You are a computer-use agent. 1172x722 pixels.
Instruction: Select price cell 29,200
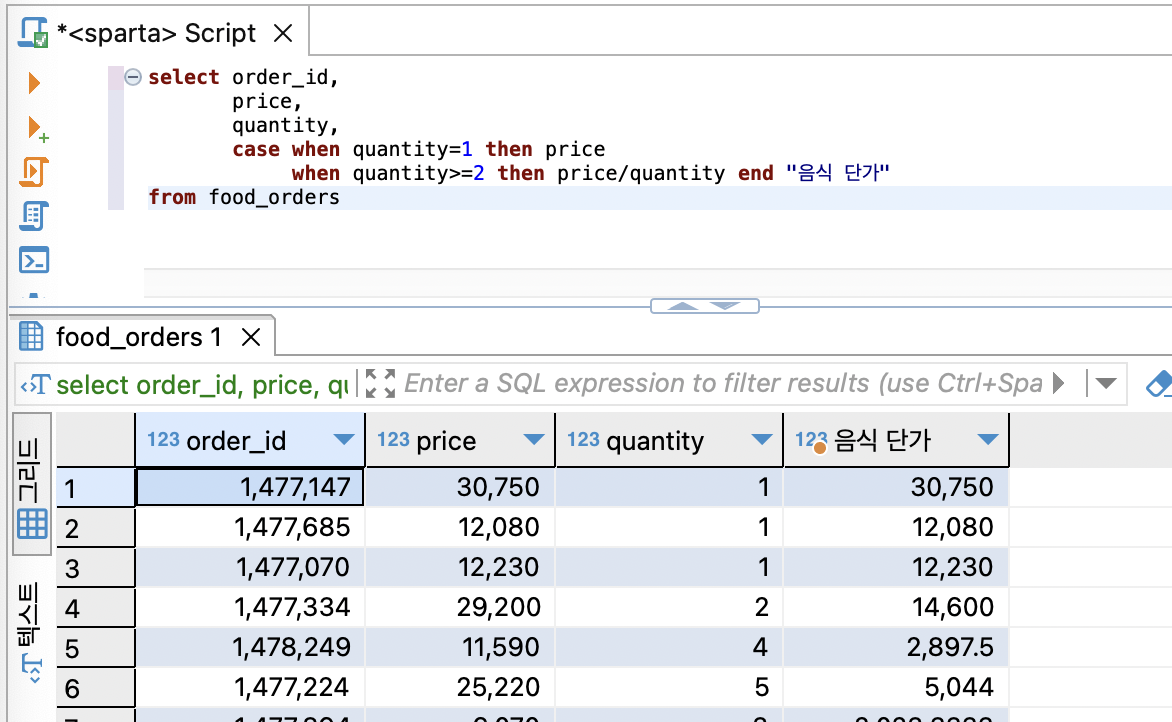[460, 607]
